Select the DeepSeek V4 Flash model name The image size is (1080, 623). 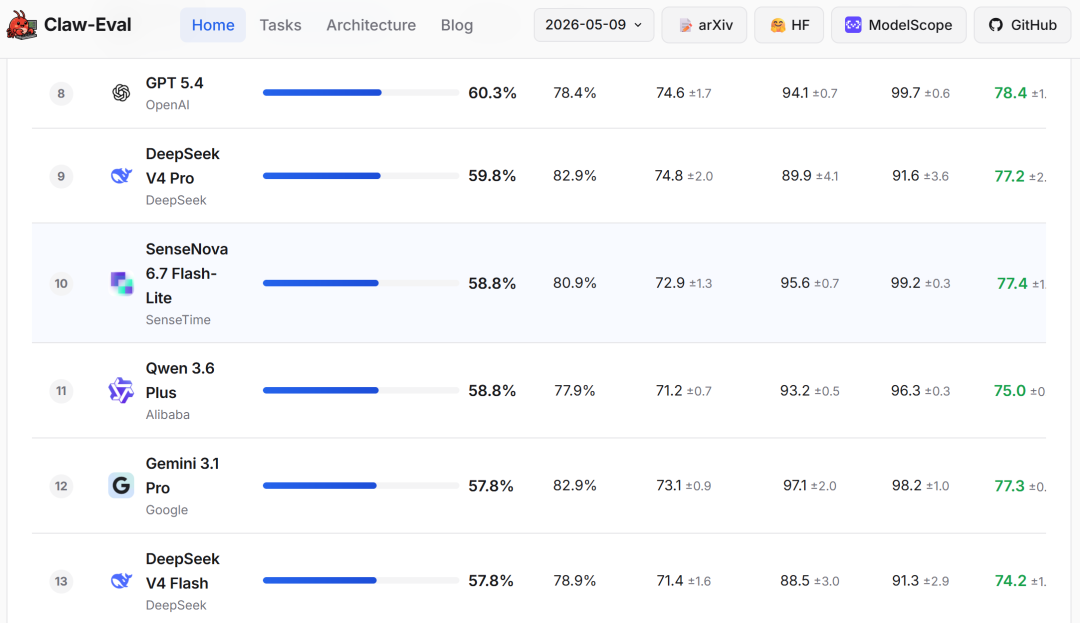(183, 571)
